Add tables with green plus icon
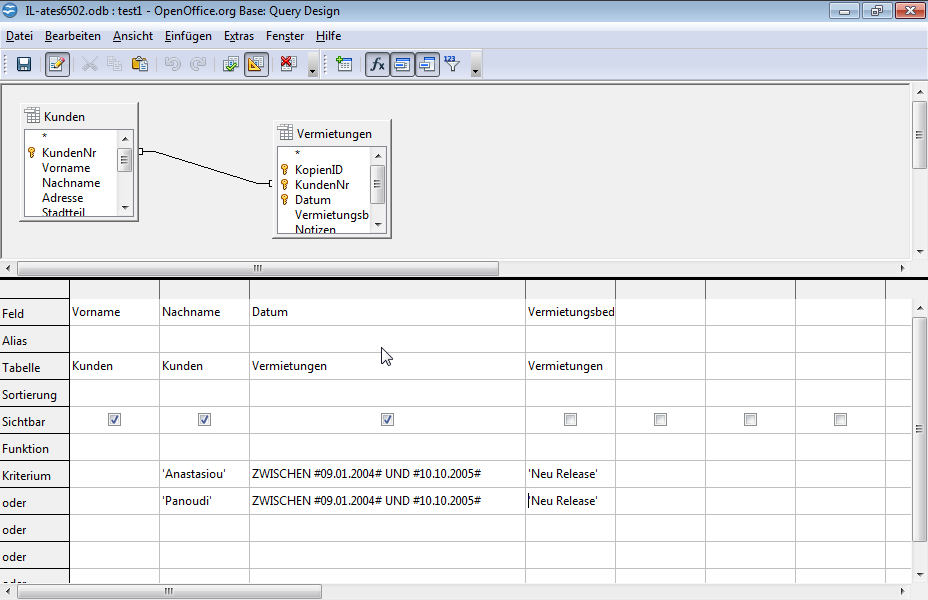This screenshot has width=928, height=600. pyautogui.click(x=344, y=64)
